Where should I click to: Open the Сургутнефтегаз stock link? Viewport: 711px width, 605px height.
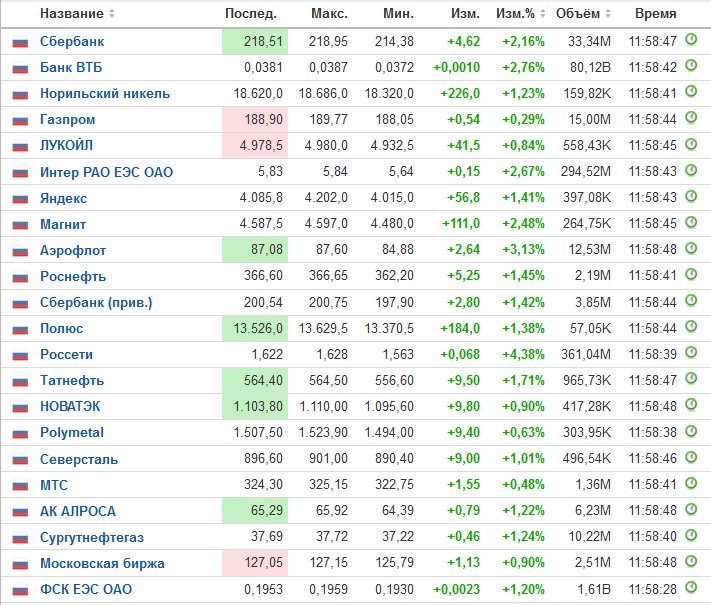(x=92, y=537)
